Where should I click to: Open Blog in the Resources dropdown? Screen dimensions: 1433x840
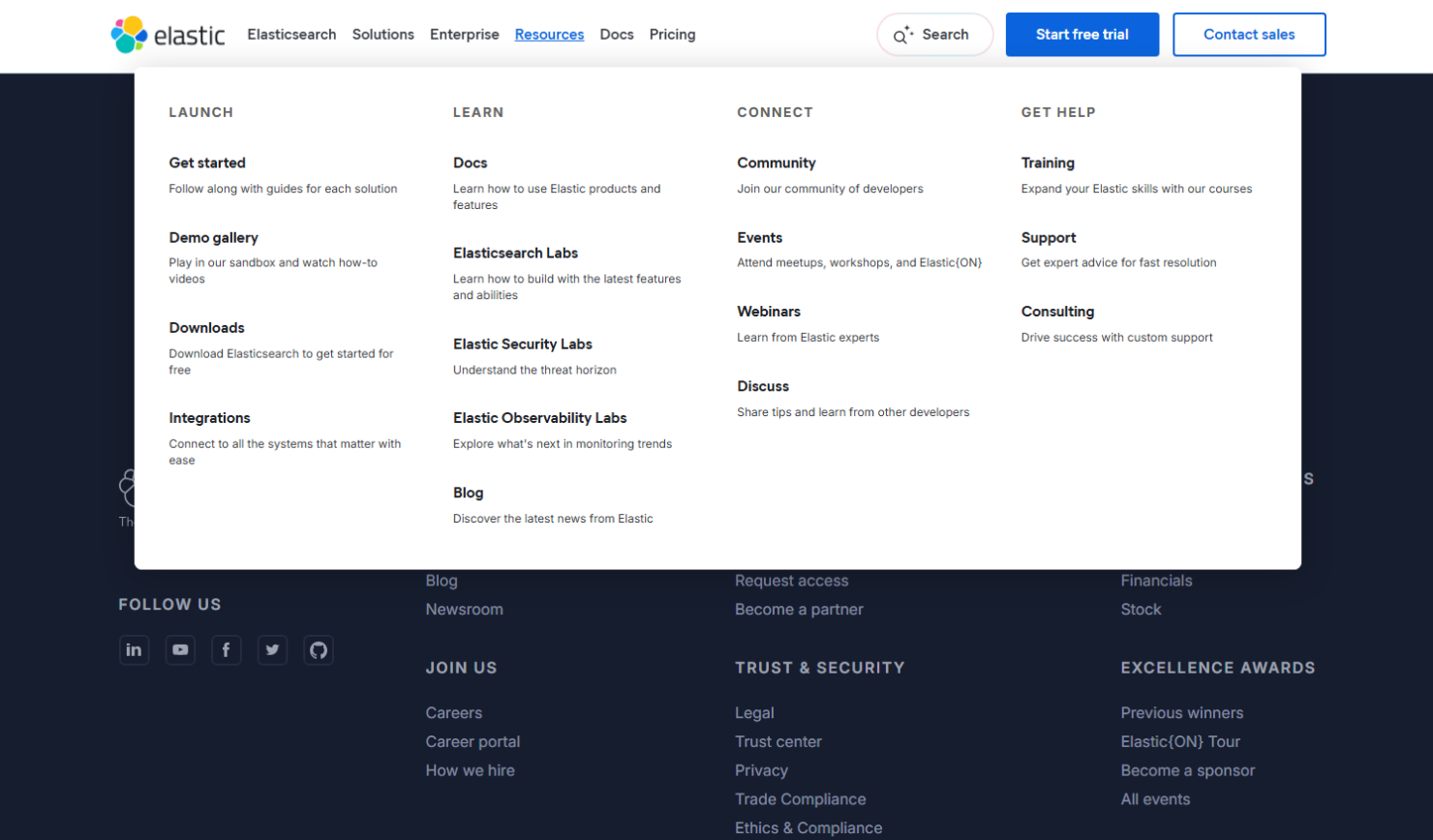coord(468,493)
